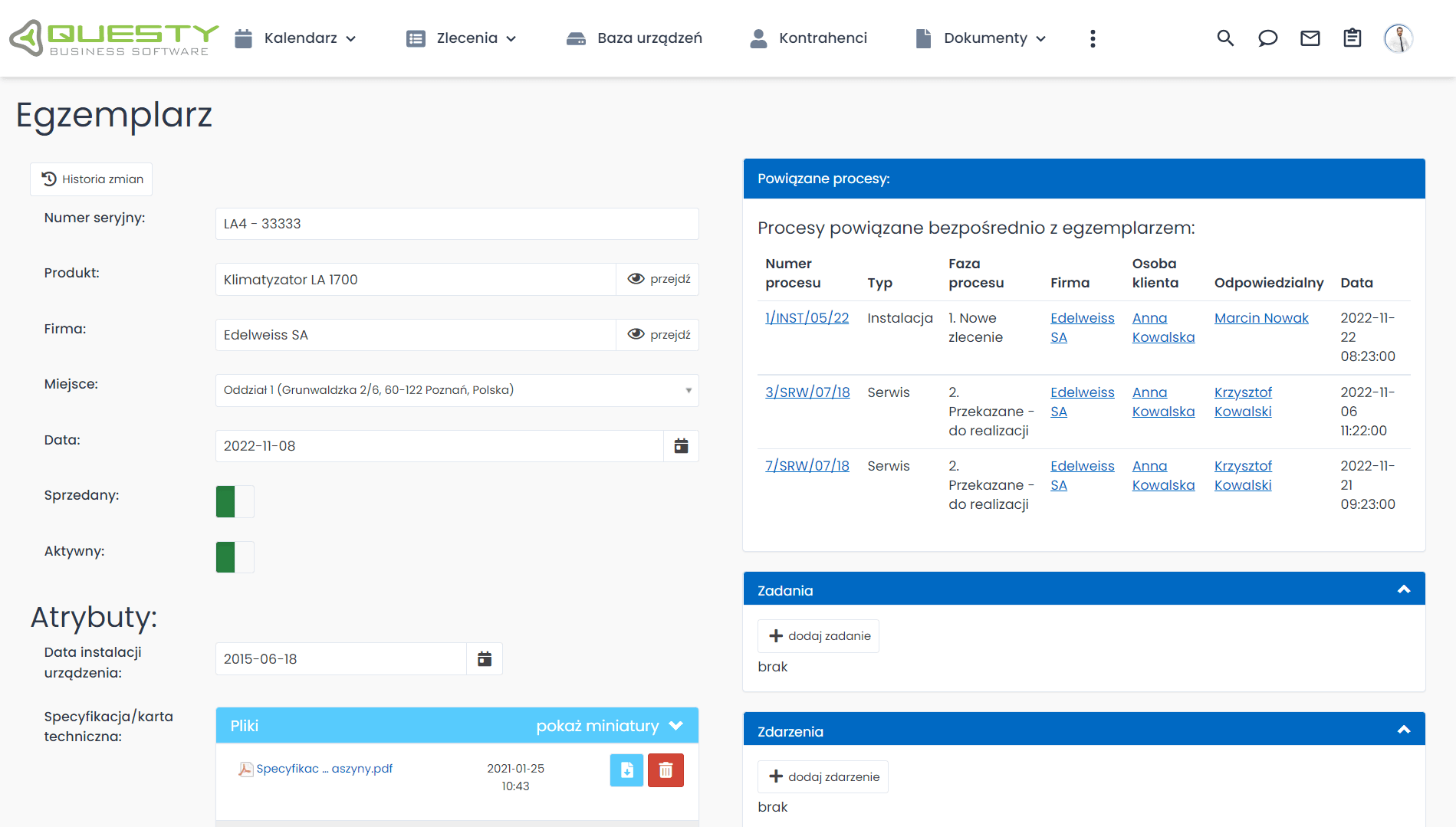Expand pokaż miniatury in Pliki
Screen dimensions: 1456x827
pyautogui.click(x=609, y=726)
